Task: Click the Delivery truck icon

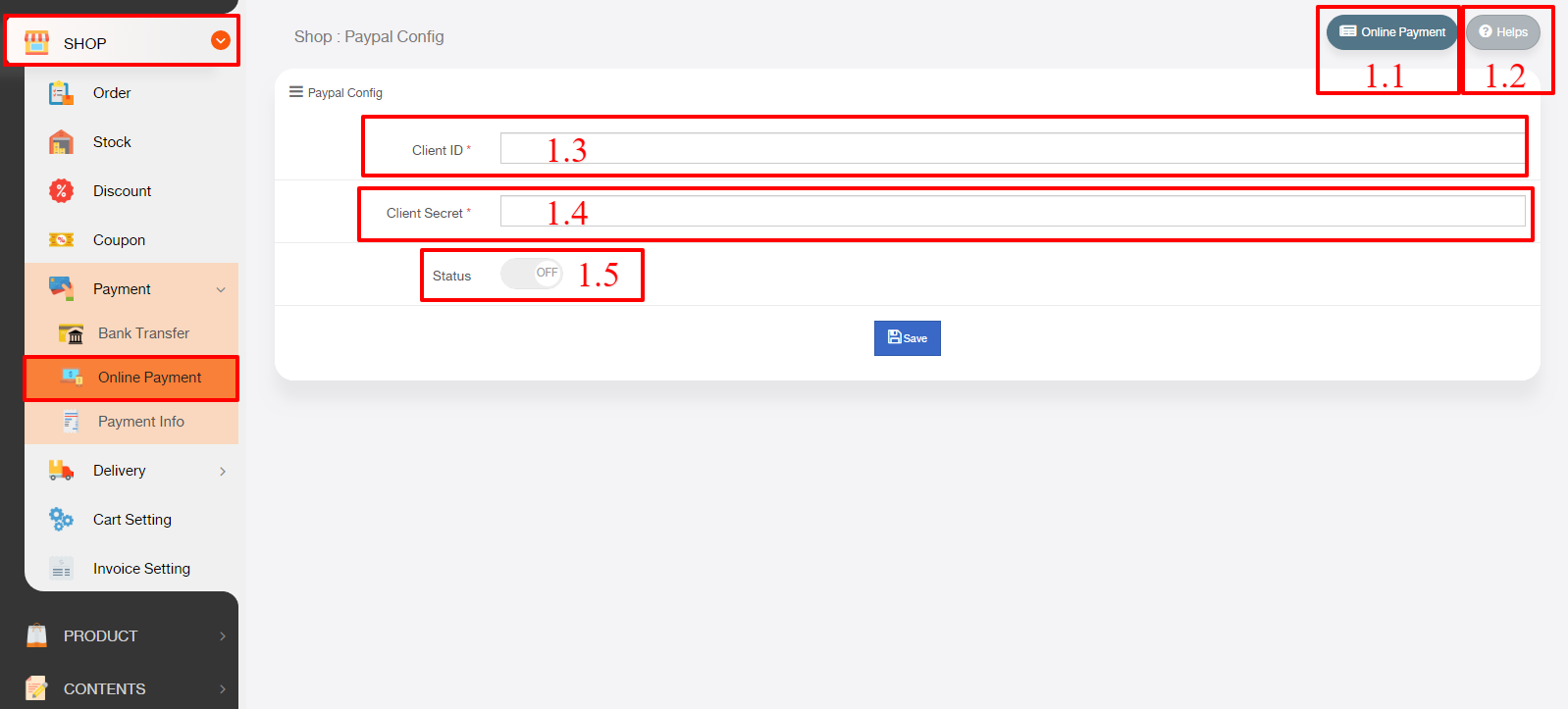Action: 61,471
